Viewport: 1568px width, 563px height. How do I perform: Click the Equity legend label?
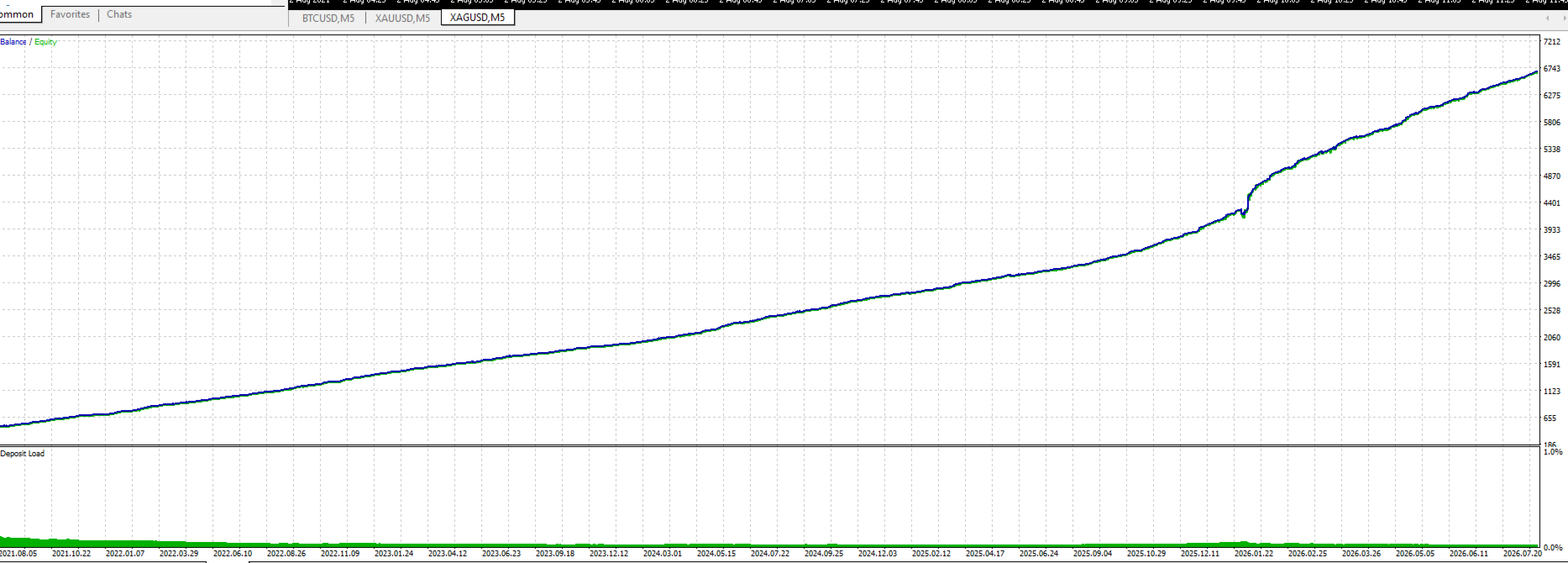[x=45, y=42]
